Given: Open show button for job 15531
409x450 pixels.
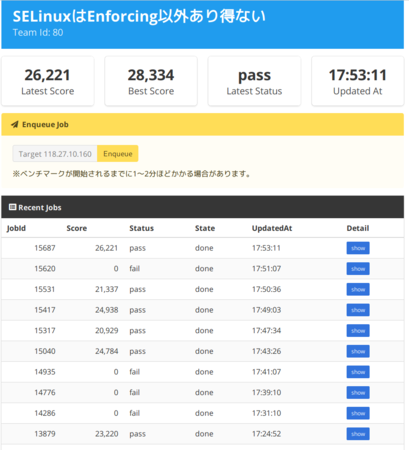Looking at the screenshot, I should pyautogui.click(x=358, y=289).
